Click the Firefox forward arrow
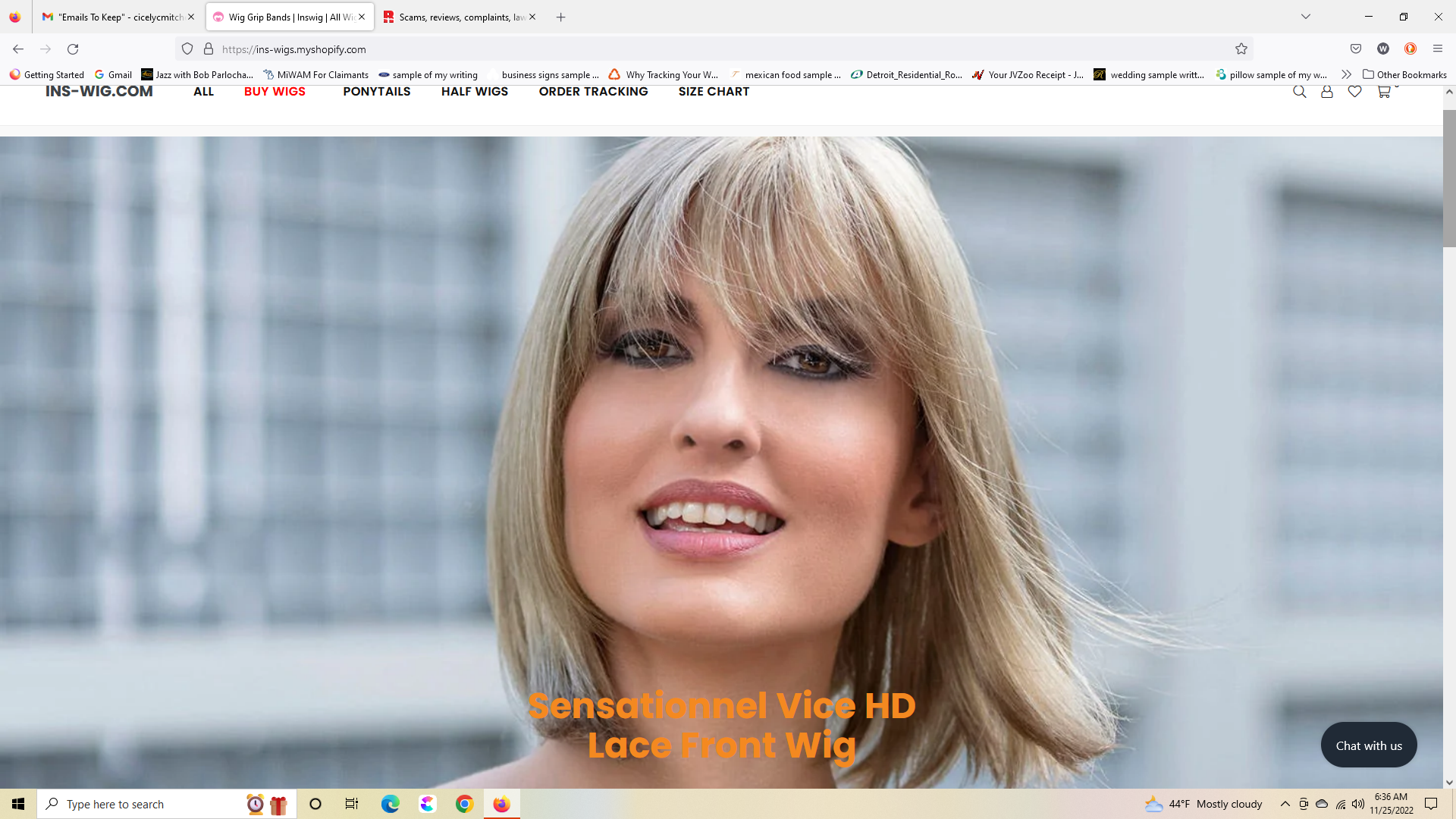 tap(45, 49)
